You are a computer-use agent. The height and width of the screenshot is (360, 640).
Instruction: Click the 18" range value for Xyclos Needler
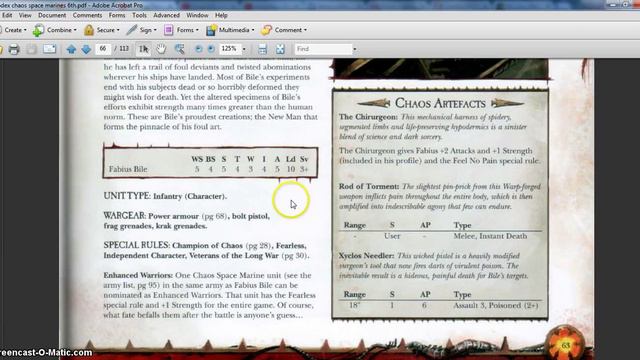pos(354,305)
